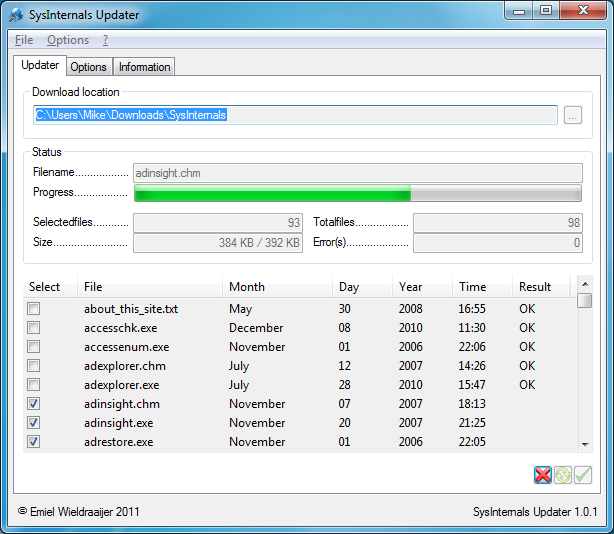Screen dimensions: 614x534
Task: Open the ? help menu
Action: coord(105,40)
